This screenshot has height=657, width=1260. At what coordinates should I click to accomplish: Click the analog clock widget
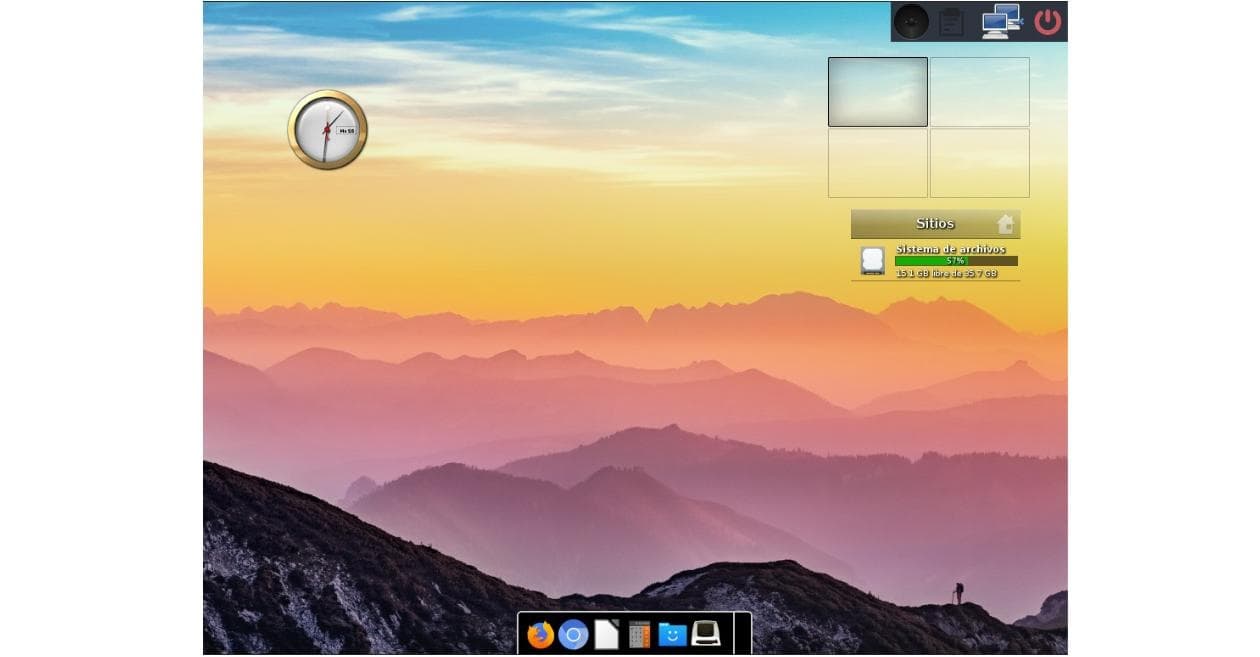[x=327, y=130]
